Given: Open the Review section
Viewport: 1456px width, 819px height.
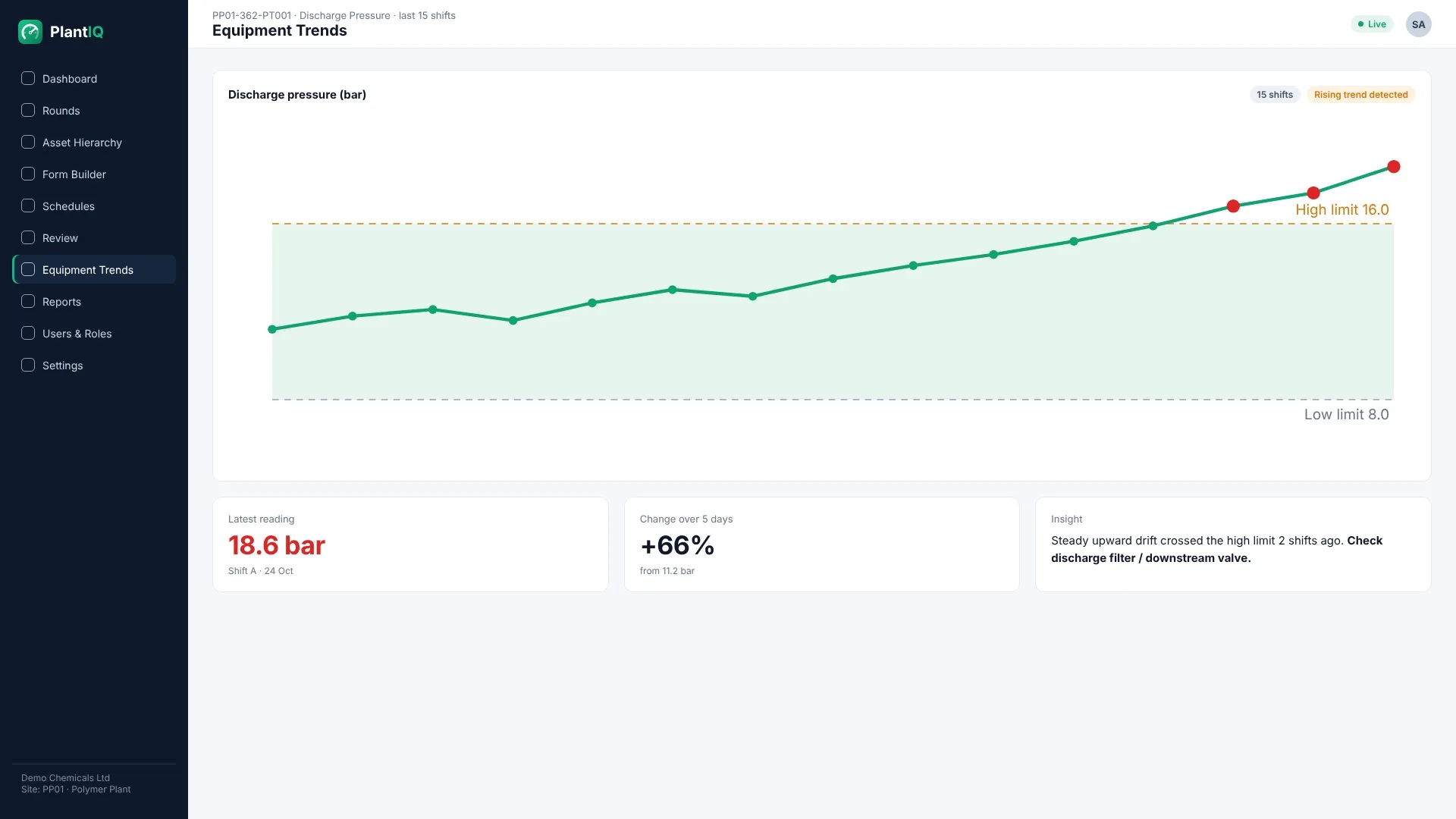Looking at the screenshot, I should pyautogui.click(x=94, y=238).
